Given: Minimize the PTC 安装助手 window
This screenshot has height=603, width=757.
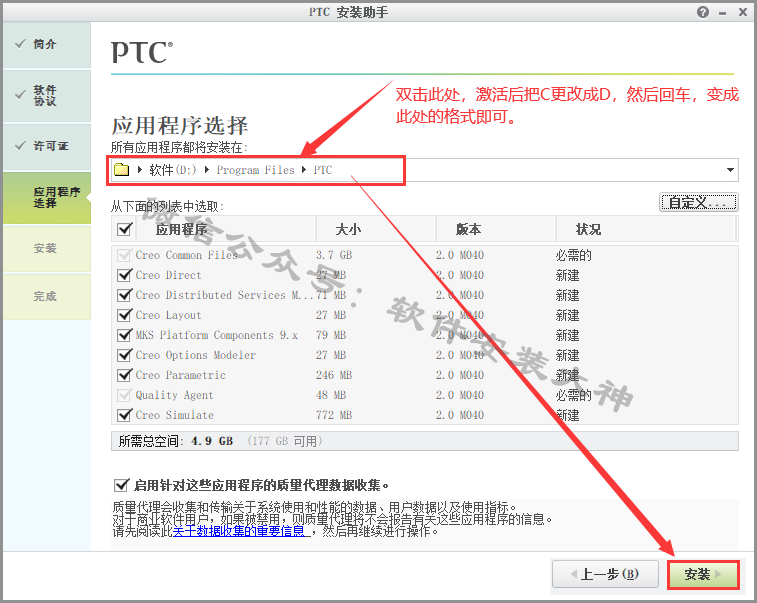Looking at the screenshot, I should click(723, 13).
